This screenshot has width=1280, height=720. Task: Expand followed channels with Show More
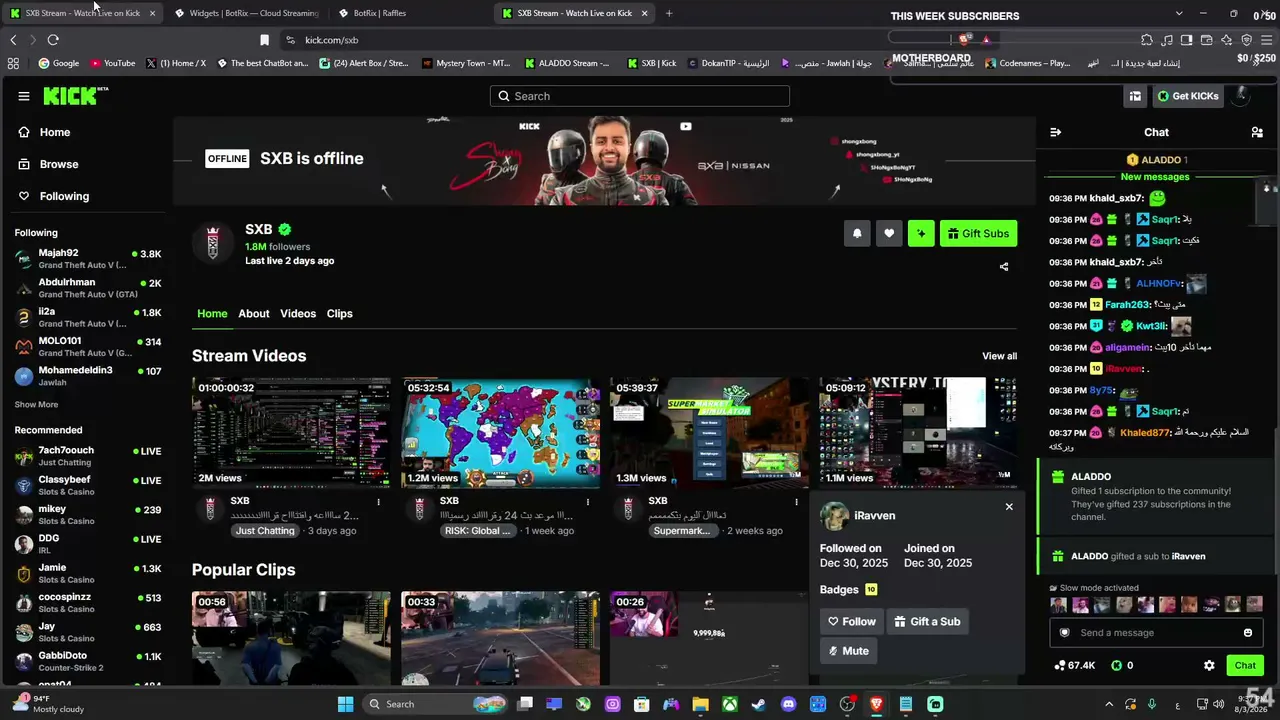[36, 405]
